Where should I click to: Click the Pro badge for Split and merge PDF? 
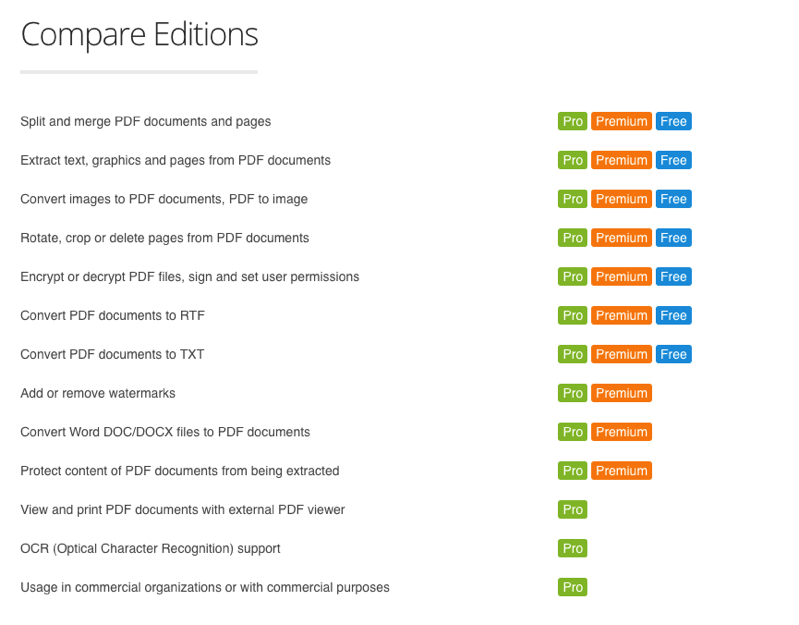[x=572, y=121]
